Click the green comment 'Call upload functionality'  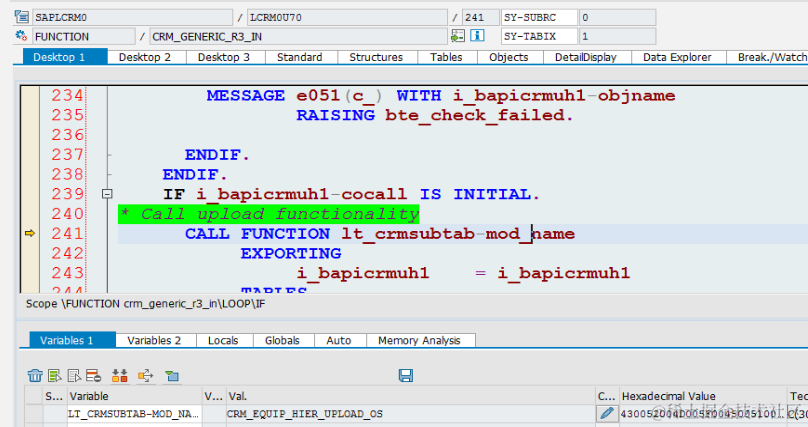(x=268, y=214)
